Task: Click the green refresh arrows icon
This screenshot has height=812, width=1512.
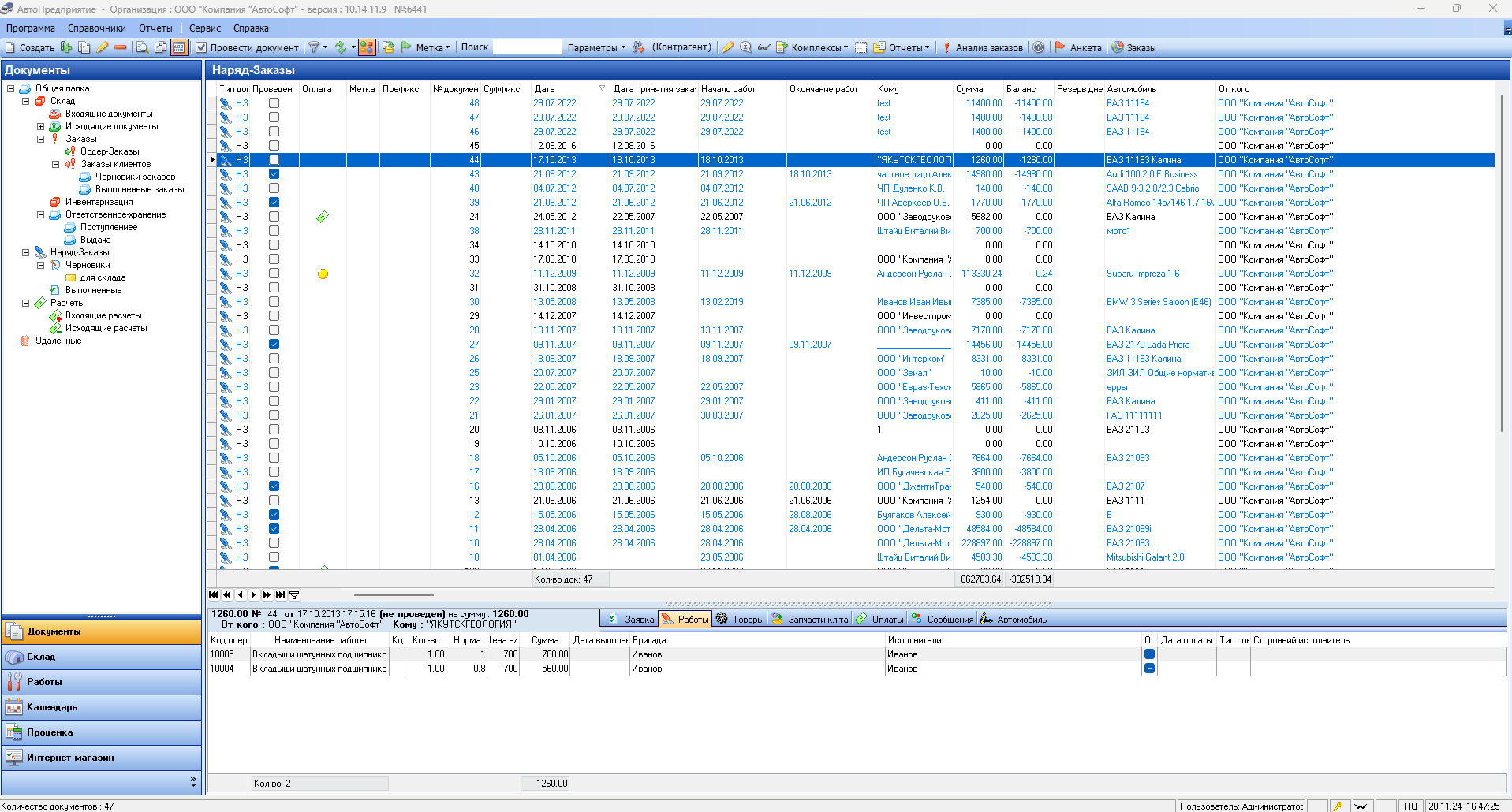Action: [341, 47]
